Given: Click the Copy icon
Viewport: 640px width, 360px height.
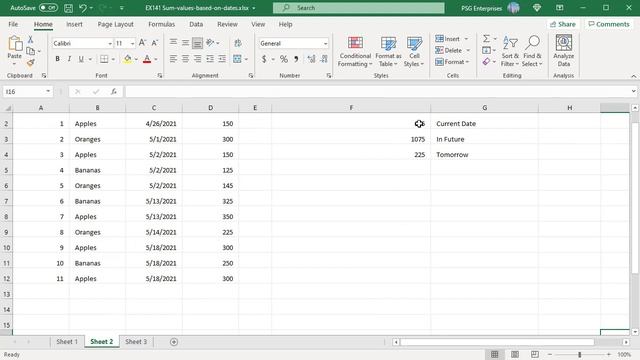Looking at the screenshot, I should click(31, 51).
